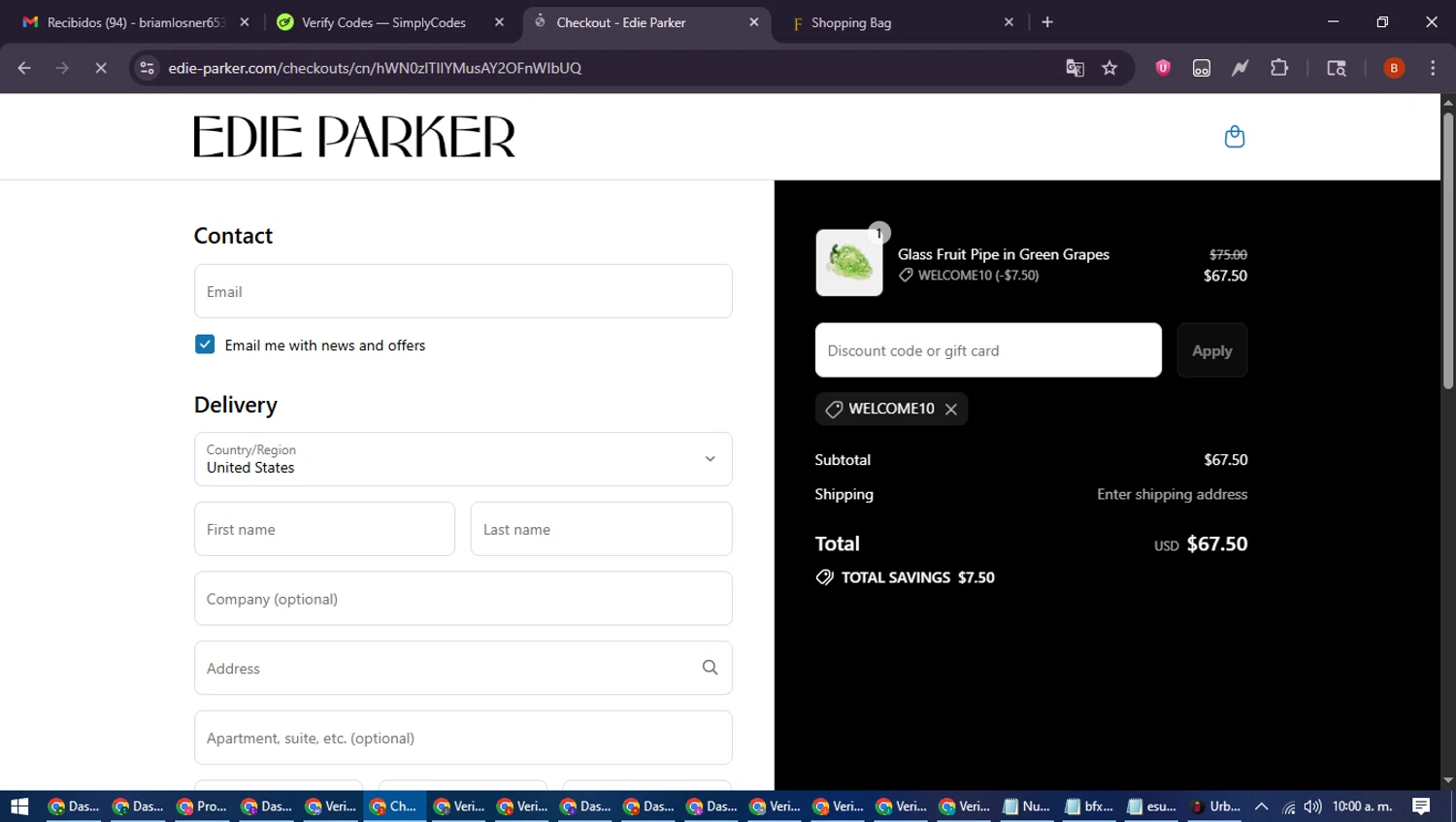Screen dimensions: 1456x822
Task: Click the Subtotal label
Action: click(x=843, y=460)
